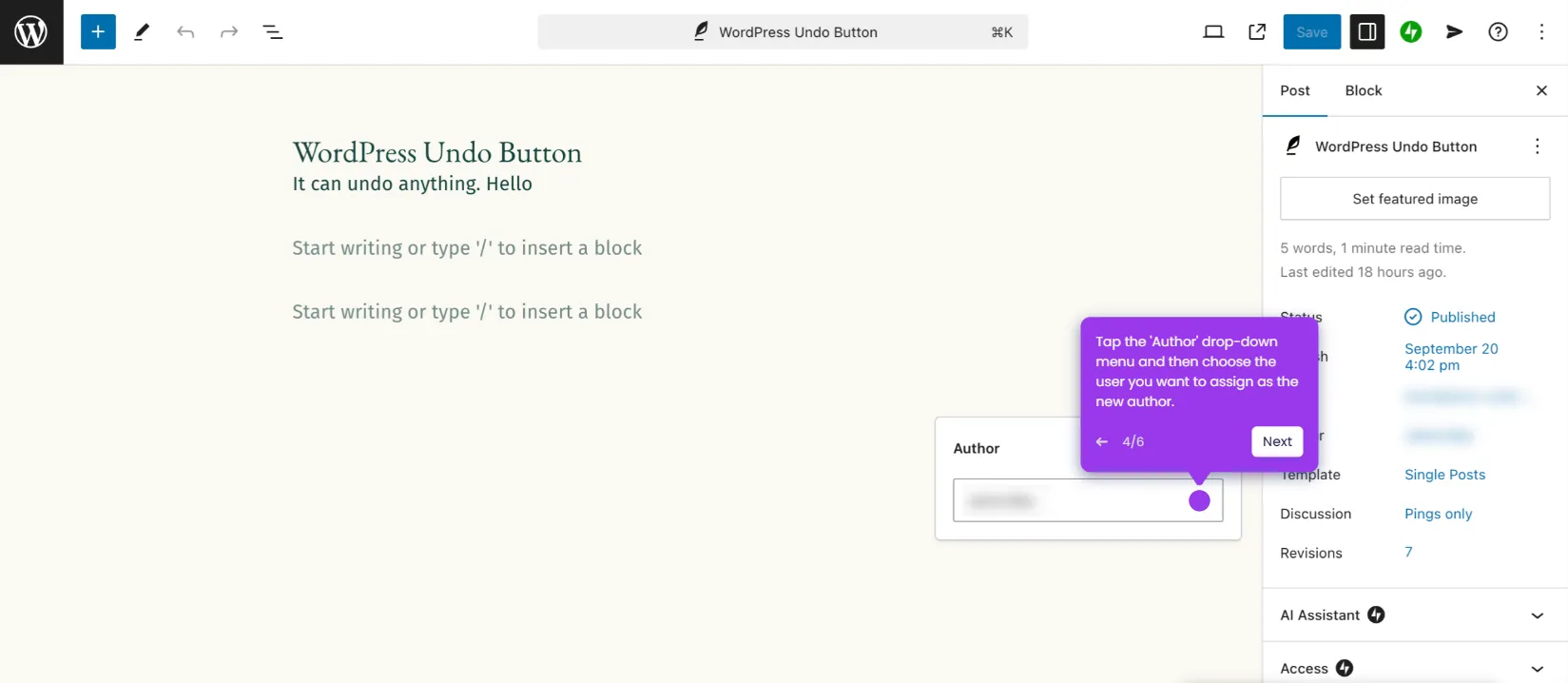Click the WordPress Undo Button post title
Viewport: 1568px width, 683px height.
pos(437,153)
